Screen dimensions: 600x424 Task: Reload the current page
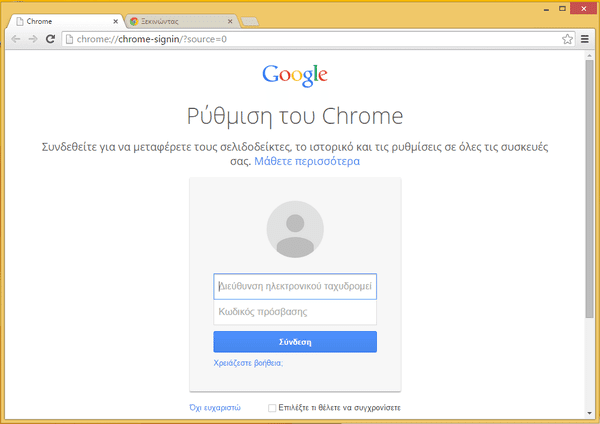(x=50, y=39)
